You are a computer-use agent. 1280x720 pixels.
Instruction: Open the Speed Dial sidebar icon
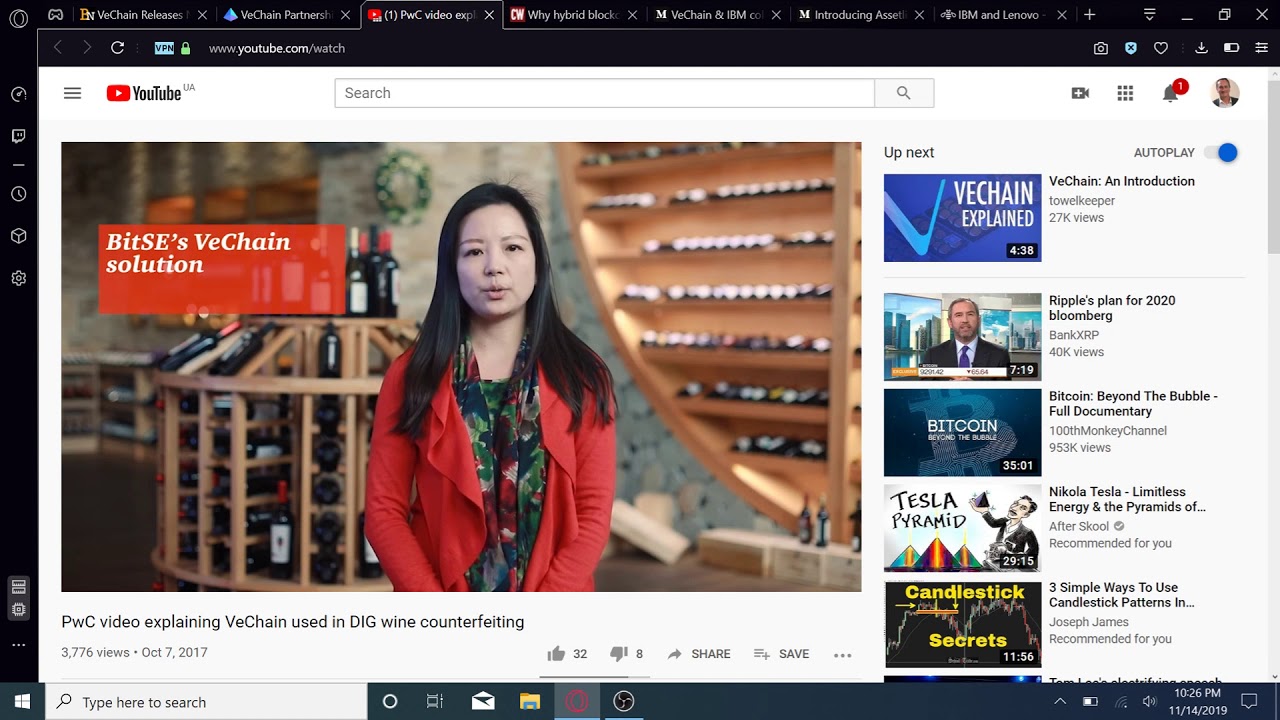[18, 94]
